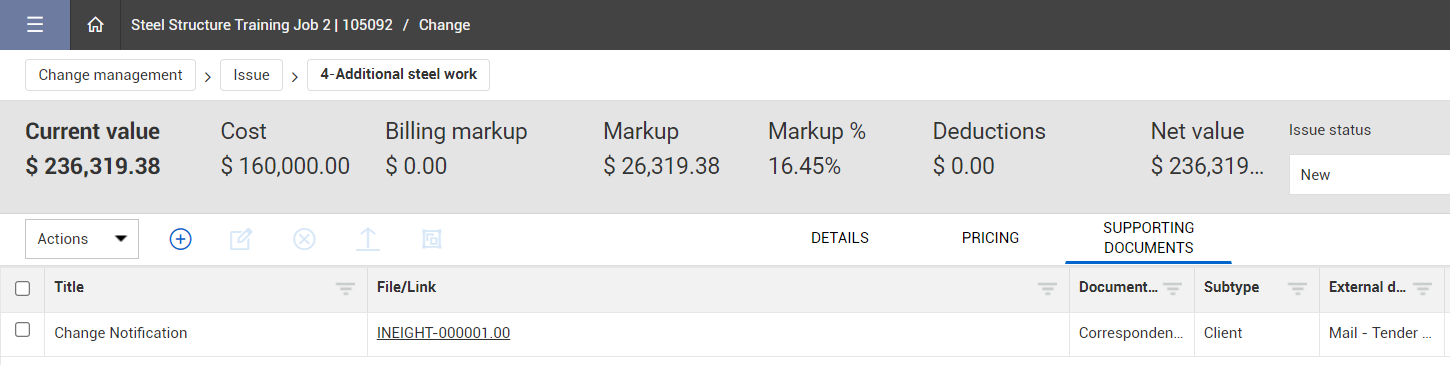Open filter for Subtype column

[x=1297, y=288]
